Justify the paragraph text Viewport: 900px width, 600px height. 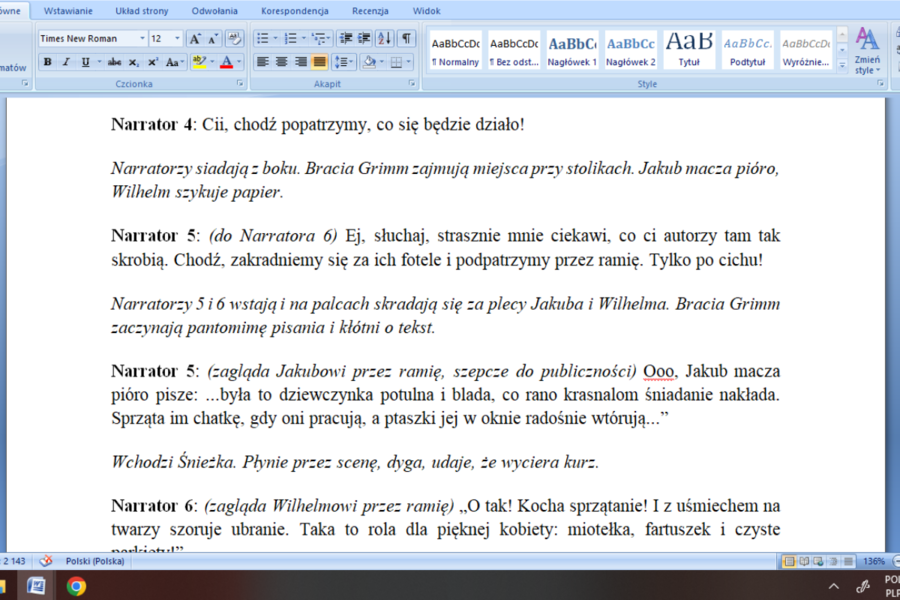click(319, 62)
